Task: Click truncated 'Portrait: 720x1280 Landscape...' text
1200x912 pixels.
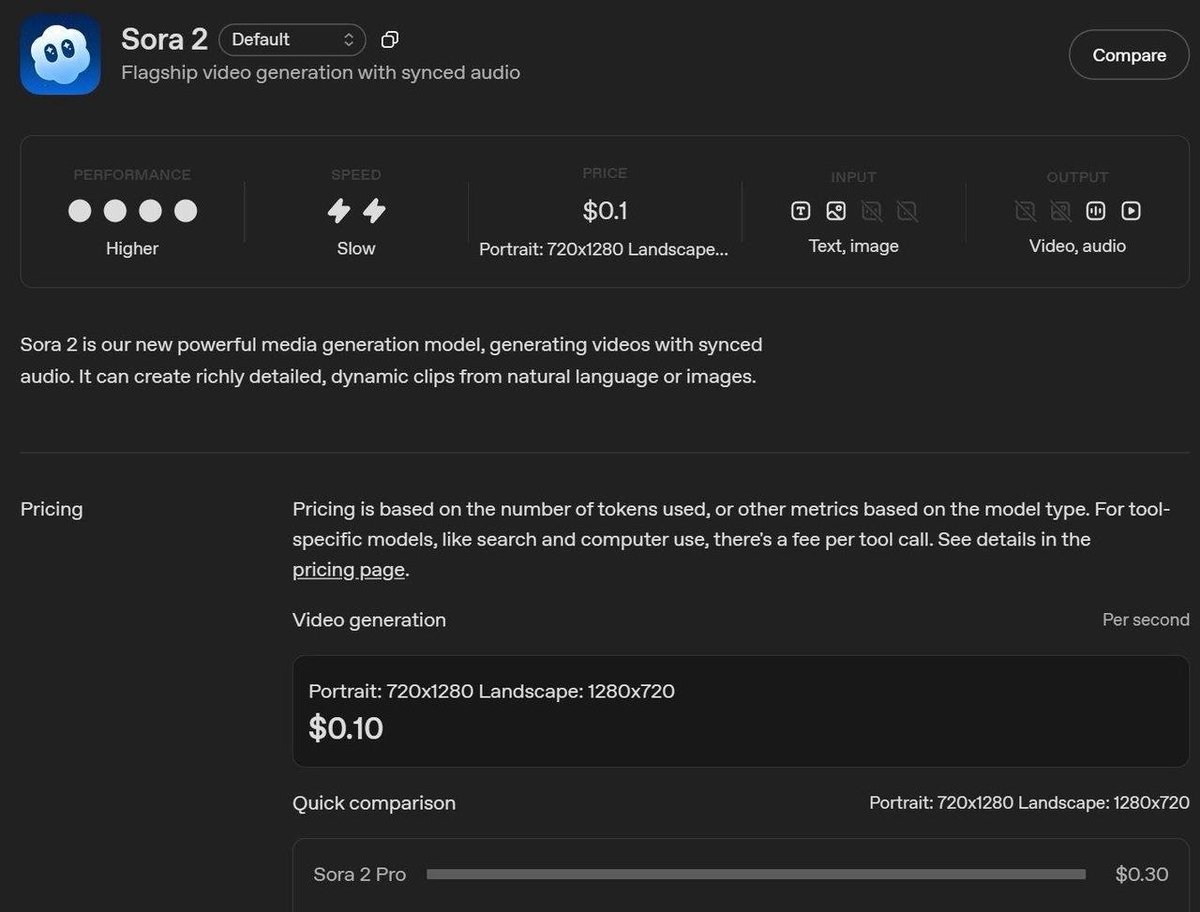Action: click(604, 249)
